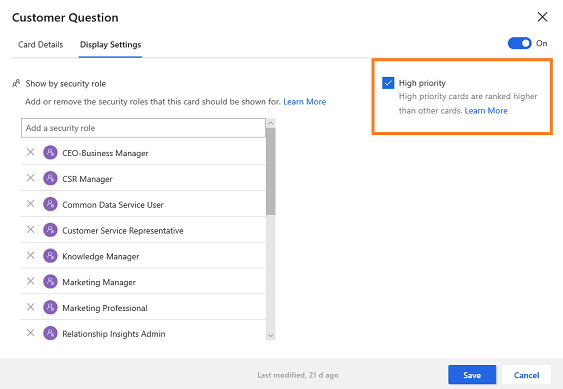563x389 pixels.
Task: Remove the Relationship Insights Admin role
Action: [x=31, y=333]
